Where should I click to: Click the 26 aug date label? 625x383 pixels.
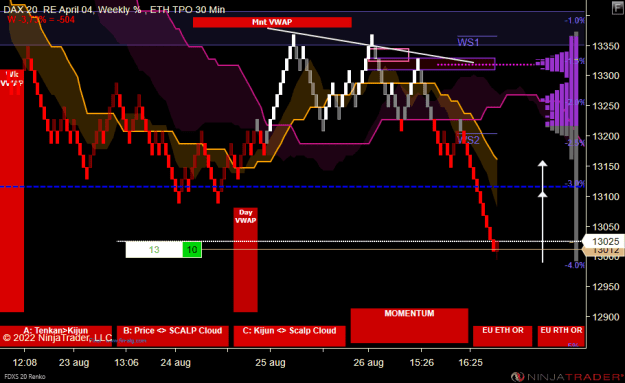pos(368,363)
